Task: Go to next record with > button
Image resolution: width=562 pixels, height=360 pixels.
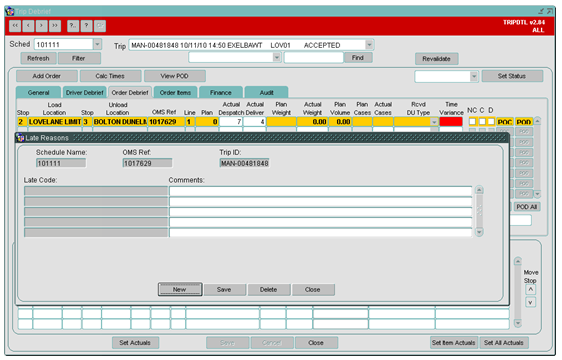Action: point(42,26)
